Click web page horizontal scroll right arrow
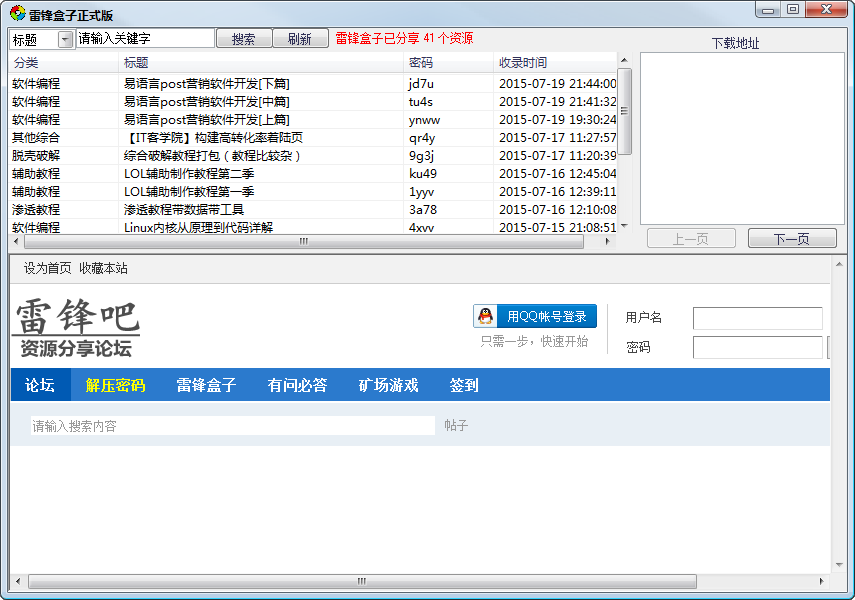This screenshot has height=600, width=855. point(821,581)
